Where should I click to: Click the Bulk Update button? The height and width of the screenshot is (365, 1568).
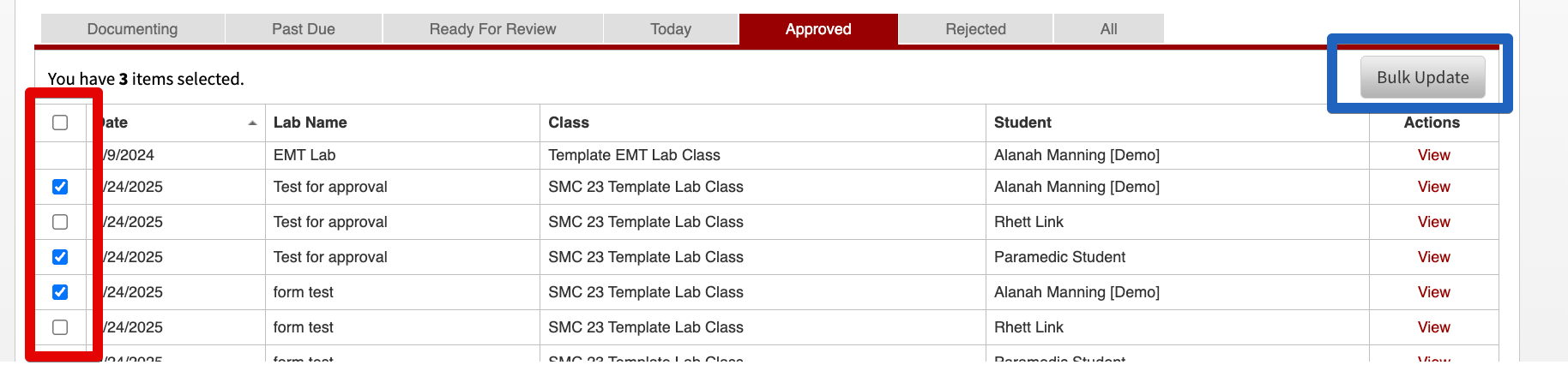1423,77
